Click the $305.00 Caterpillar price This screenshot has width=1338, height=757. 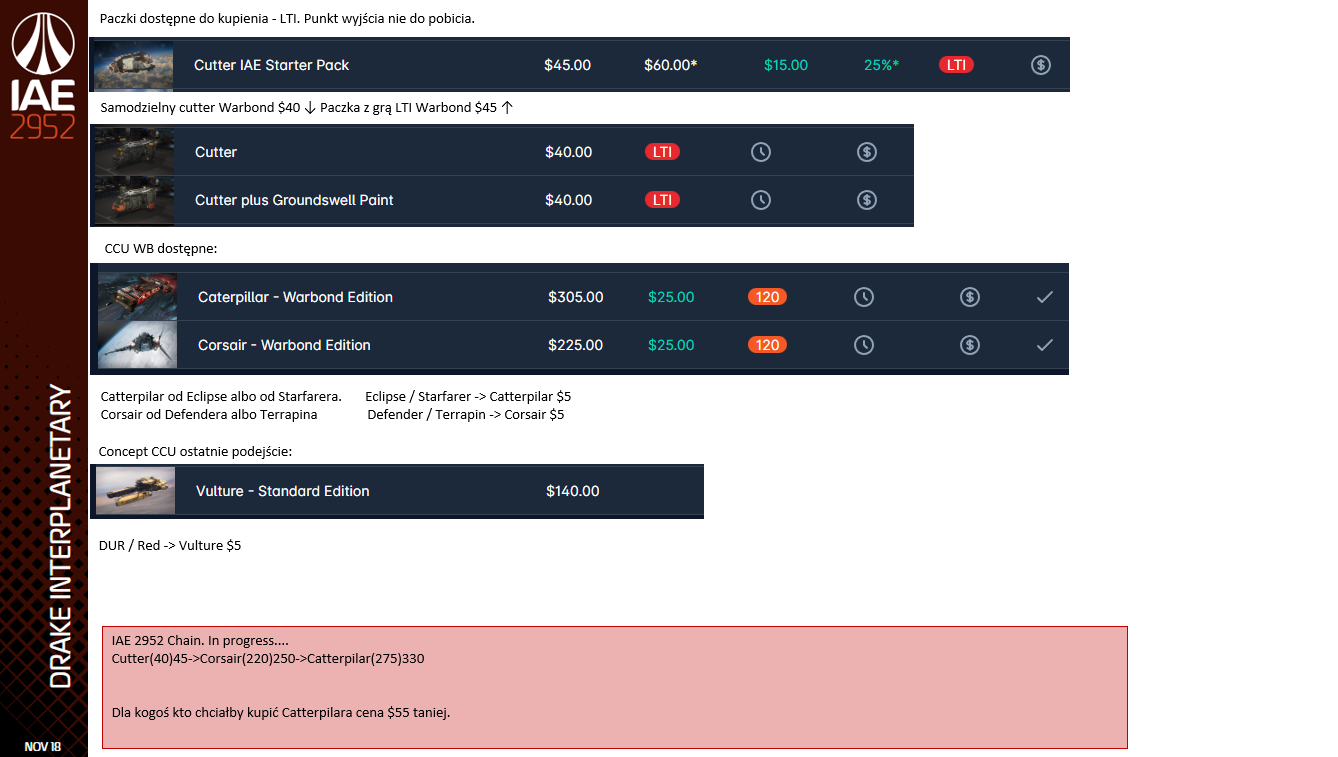pos(576,297)
